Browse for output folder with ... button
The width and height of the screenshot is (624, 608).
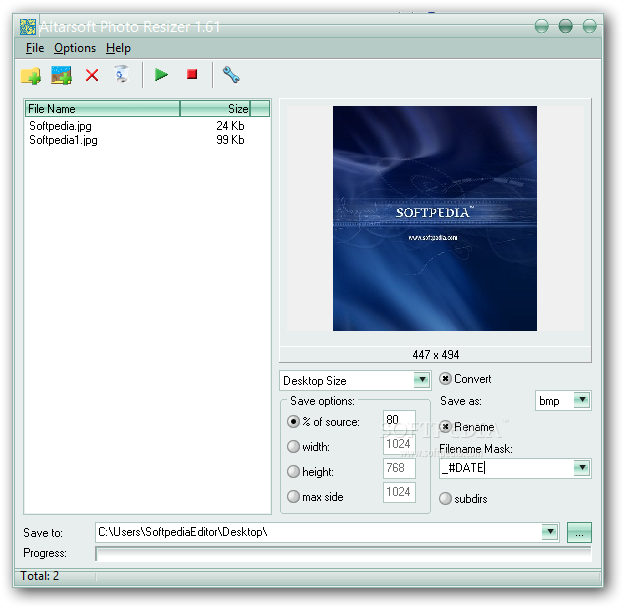[579, 532]
